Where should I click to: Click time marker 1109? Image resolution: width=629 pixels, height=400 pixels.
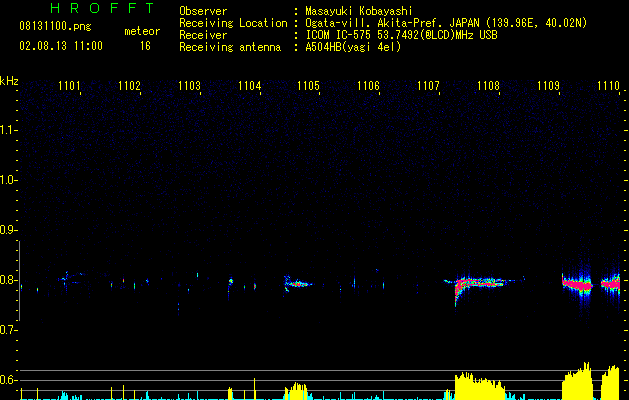(548, 85)
